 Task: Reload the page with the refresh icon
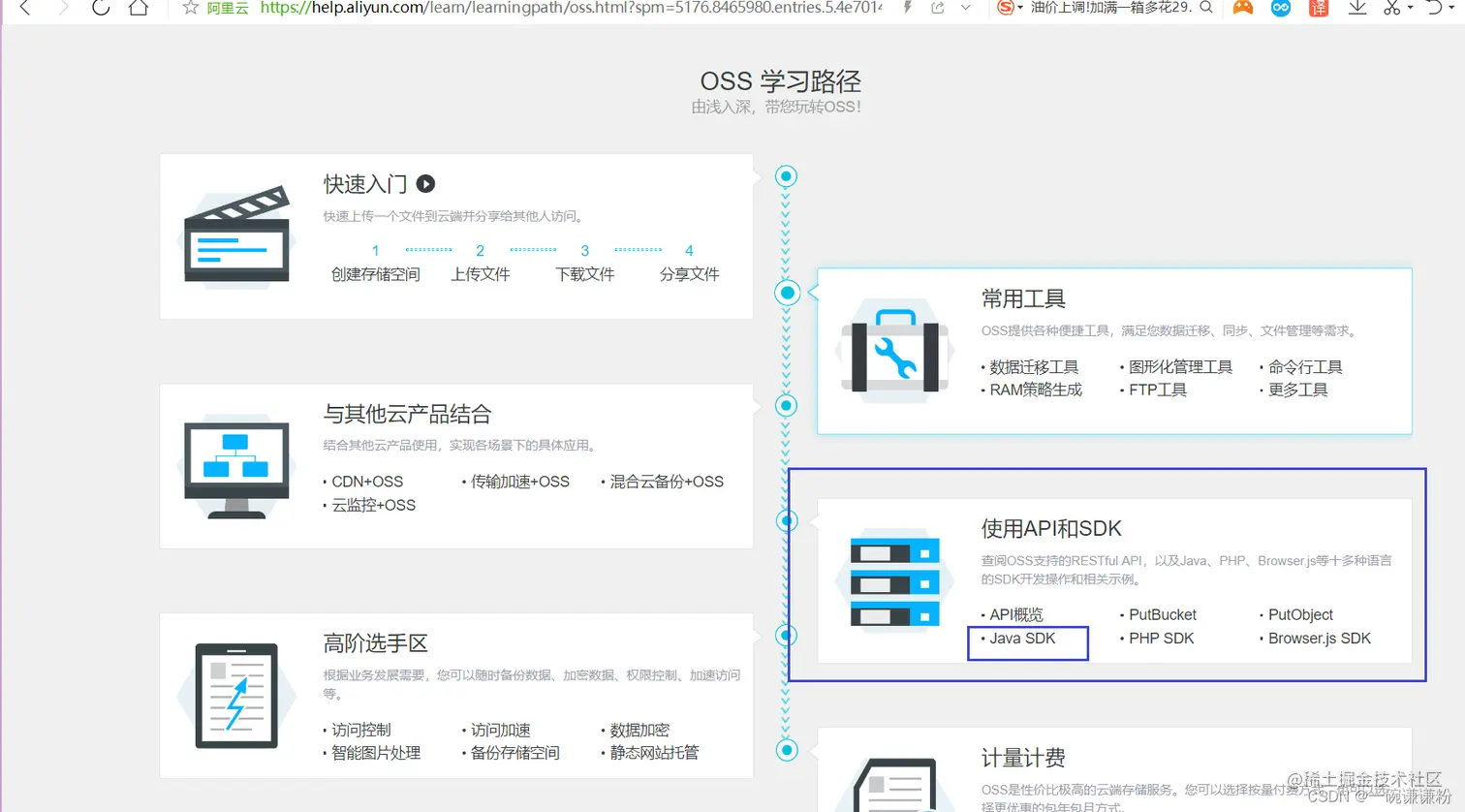point(101,8)
